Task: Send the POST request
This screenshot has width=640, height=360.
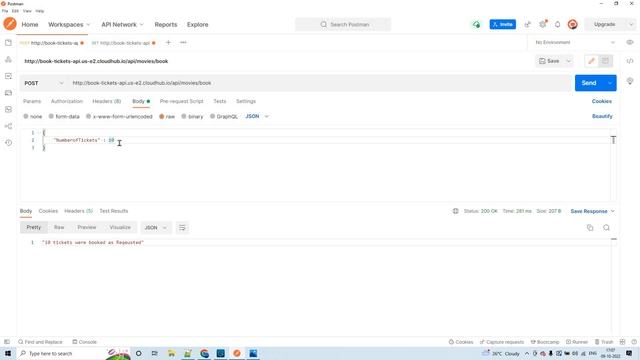Action: (x=589, y=83)
